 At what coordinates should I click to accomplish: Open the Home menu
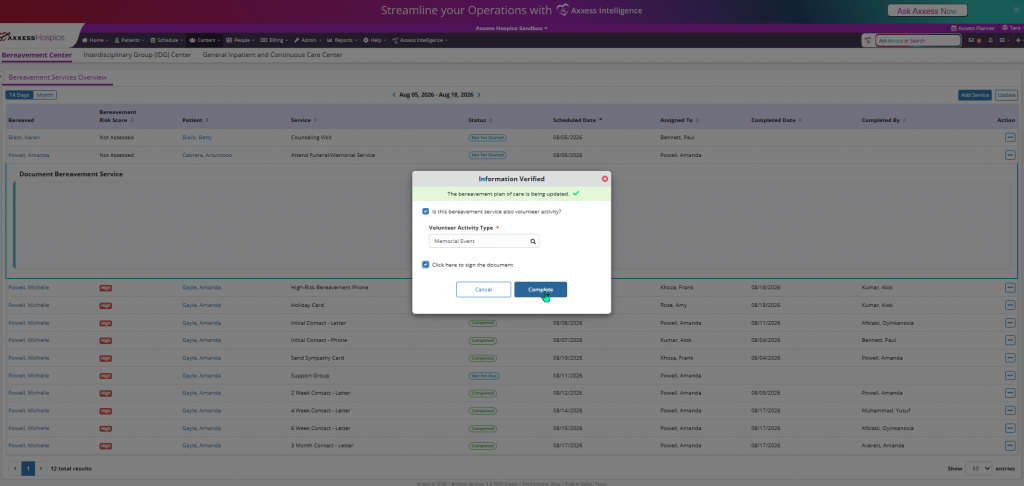pyautogui.click(x=95, y=40)
